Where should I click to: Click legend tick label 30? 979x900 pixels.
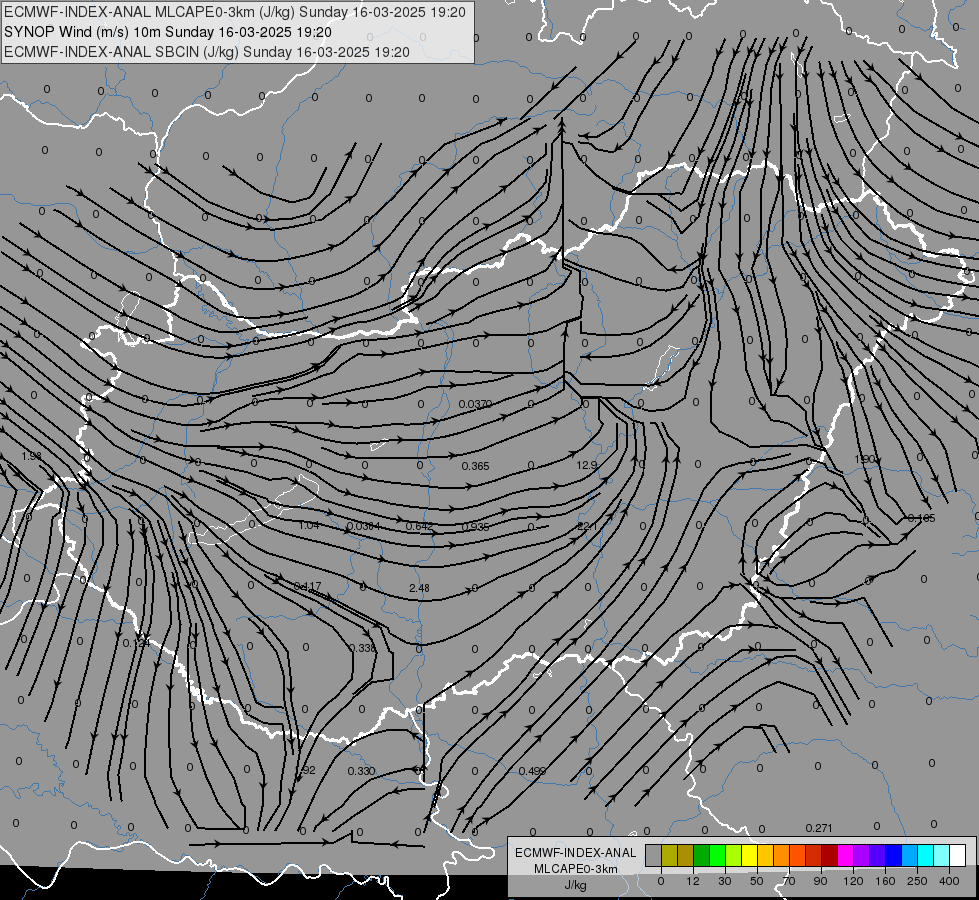725,881
